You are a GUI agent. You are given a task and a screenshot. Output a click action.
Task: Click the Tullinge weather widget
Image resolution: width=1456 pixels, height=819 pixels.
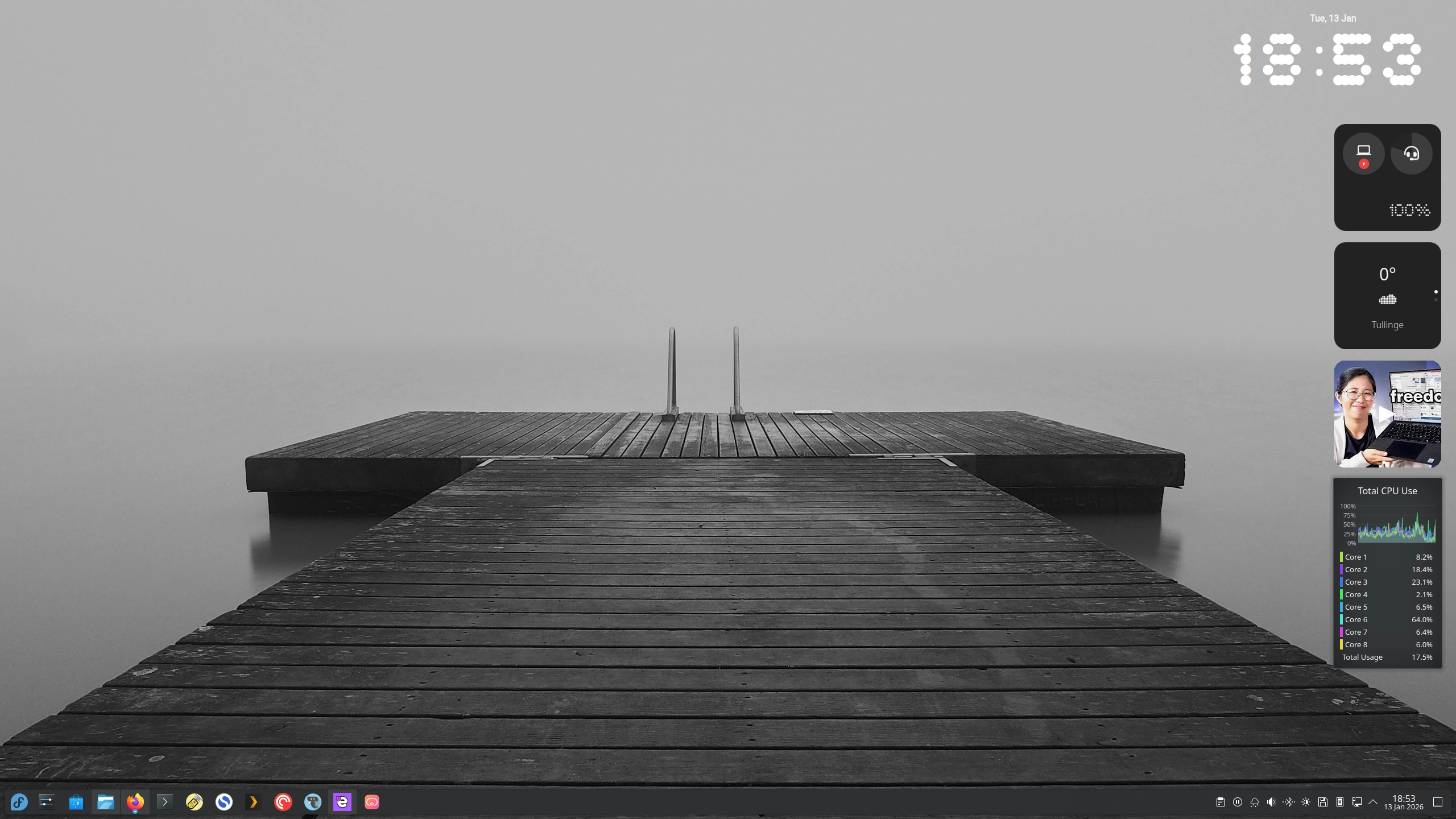pyautogui.click(x=1388, y=296)
